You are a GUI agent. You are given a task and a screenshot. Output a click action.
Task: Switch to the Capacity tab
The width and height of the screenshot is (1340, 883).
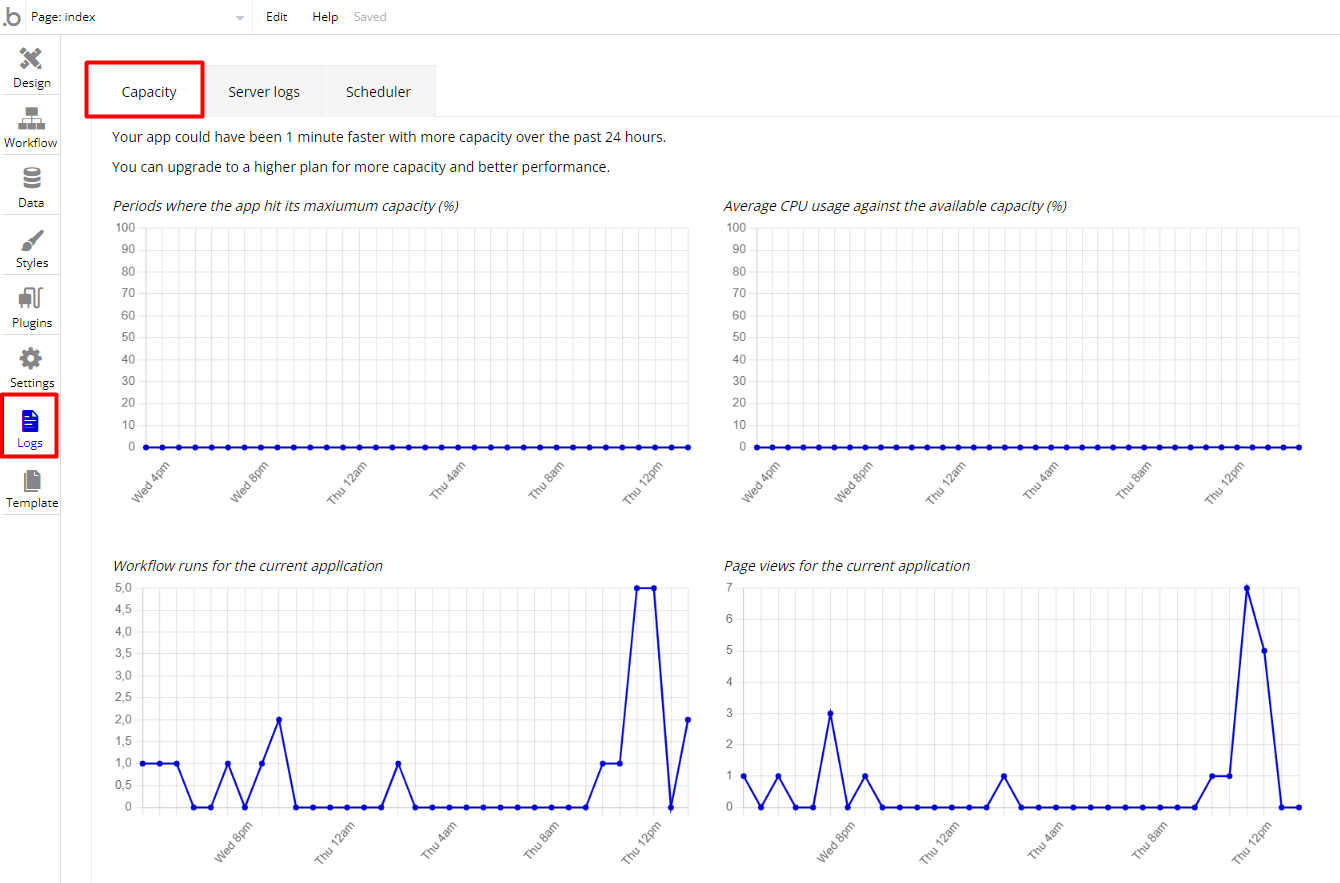pyautogui.click(x=149, y=92)
